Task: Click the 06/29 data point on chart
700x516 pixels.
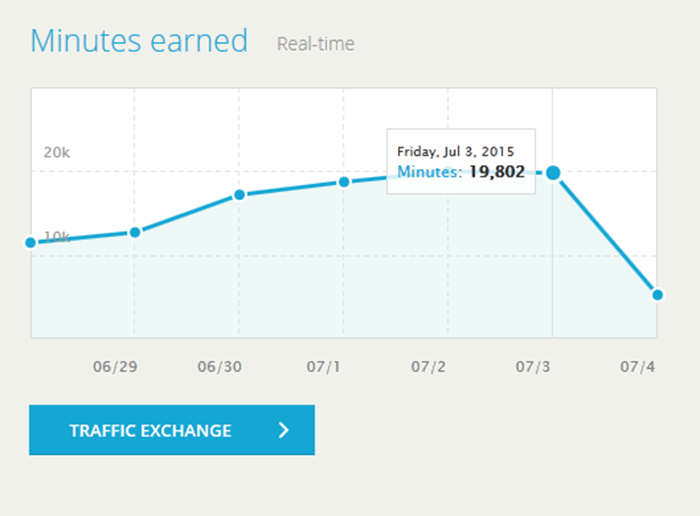Action: [x=135, y=232]
